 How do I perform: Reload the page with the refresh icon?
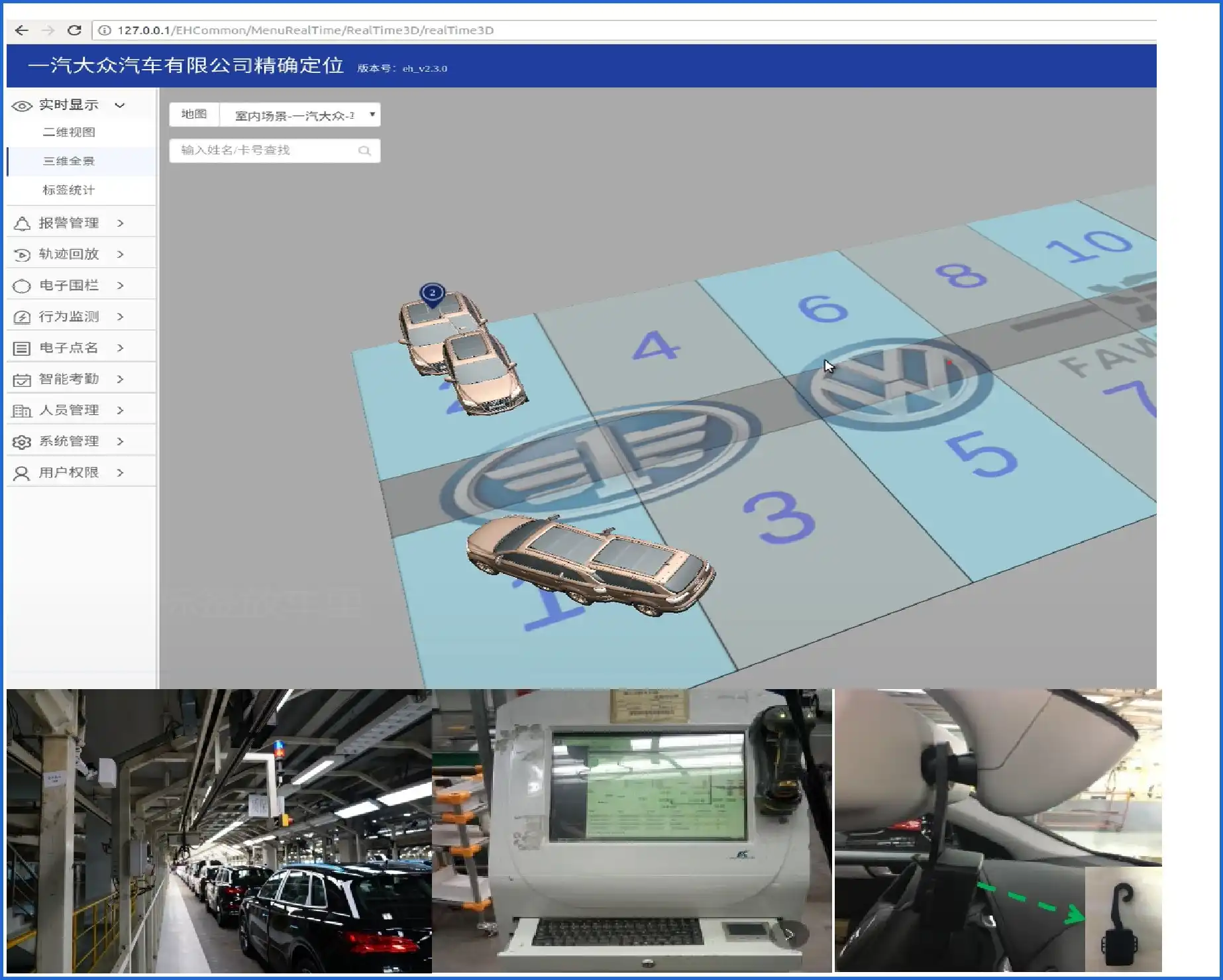click(74, 30)
